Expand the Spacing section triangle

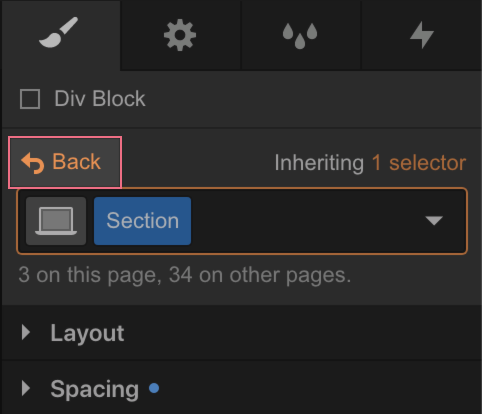tap(26, 388)
